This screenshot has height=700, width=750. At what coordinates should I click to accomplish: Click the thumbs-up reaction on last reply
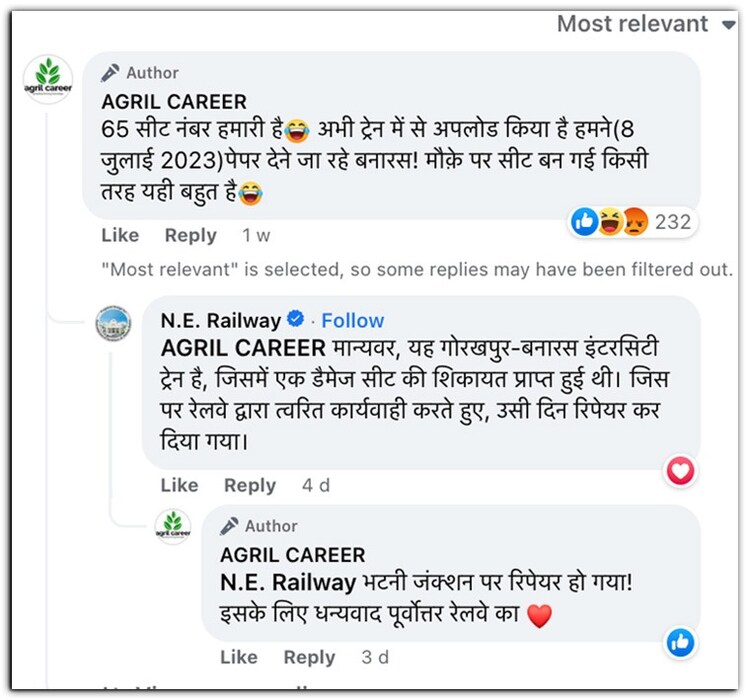(x=681, y=641)
